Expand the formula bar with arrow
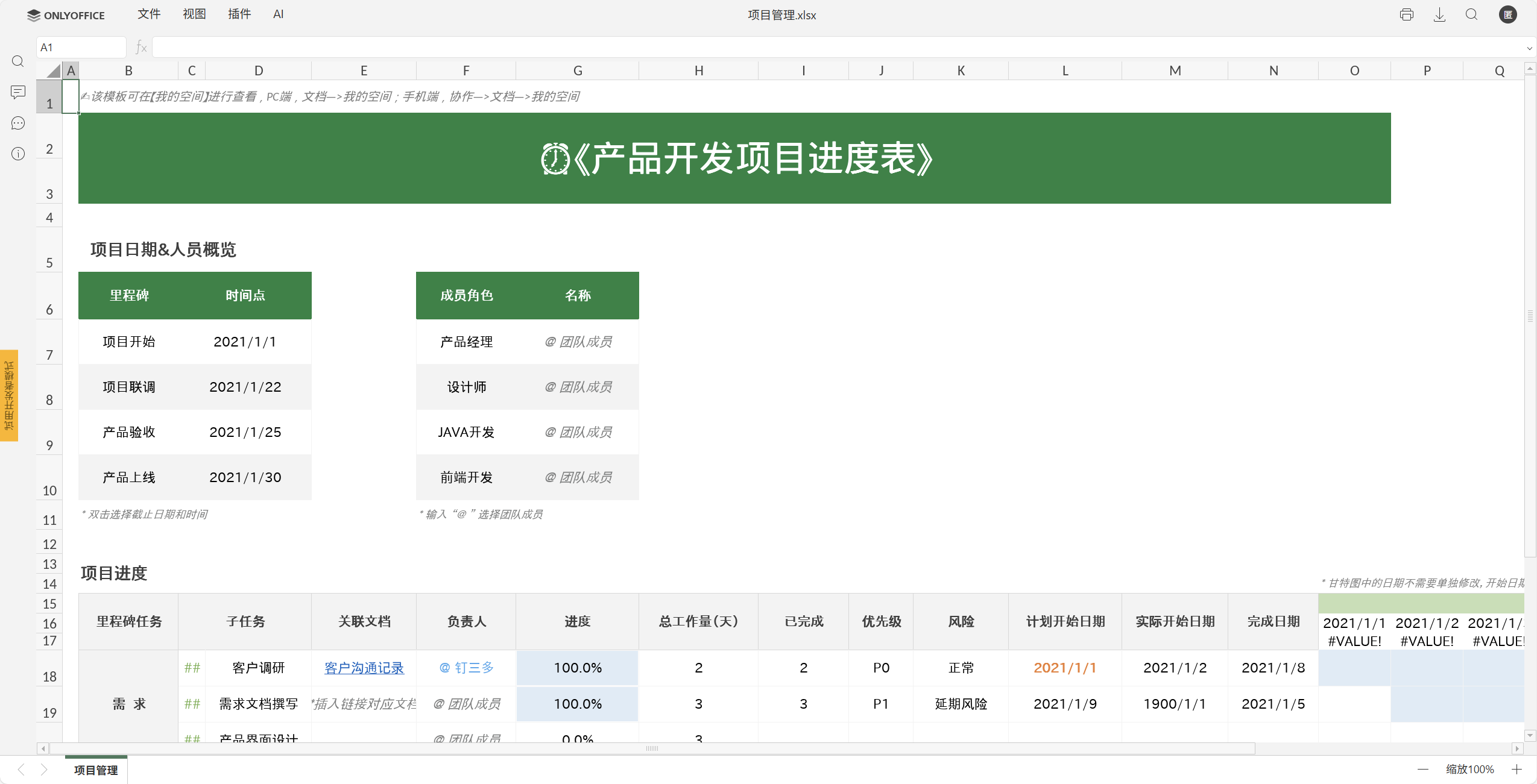This screenshot has height=784, width=1537. pos(1529,48)
